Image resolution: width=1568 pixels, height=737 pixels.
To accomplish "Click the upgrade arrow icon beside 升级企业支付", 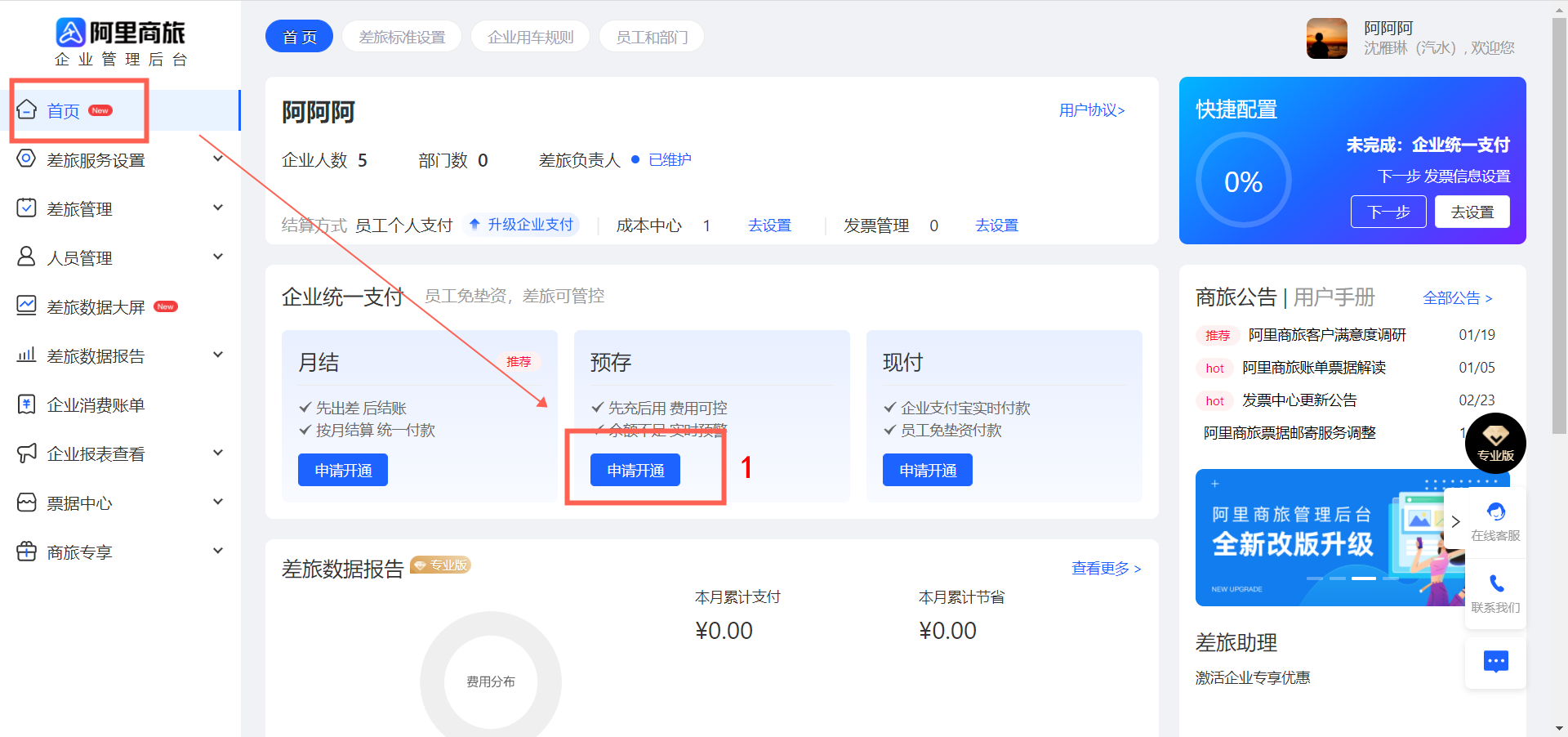I will 474,224.
